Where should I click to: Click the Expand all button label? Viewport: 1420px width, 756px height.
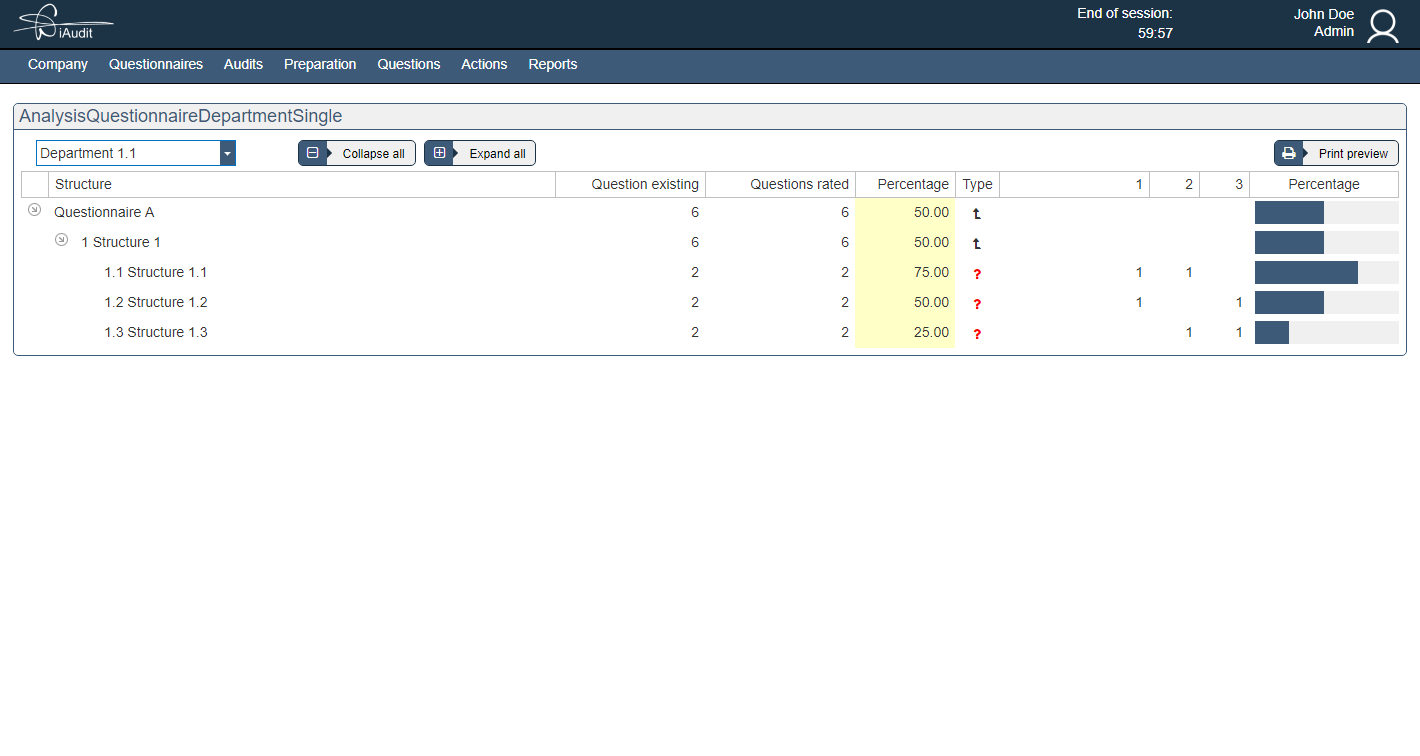[497, 154]
